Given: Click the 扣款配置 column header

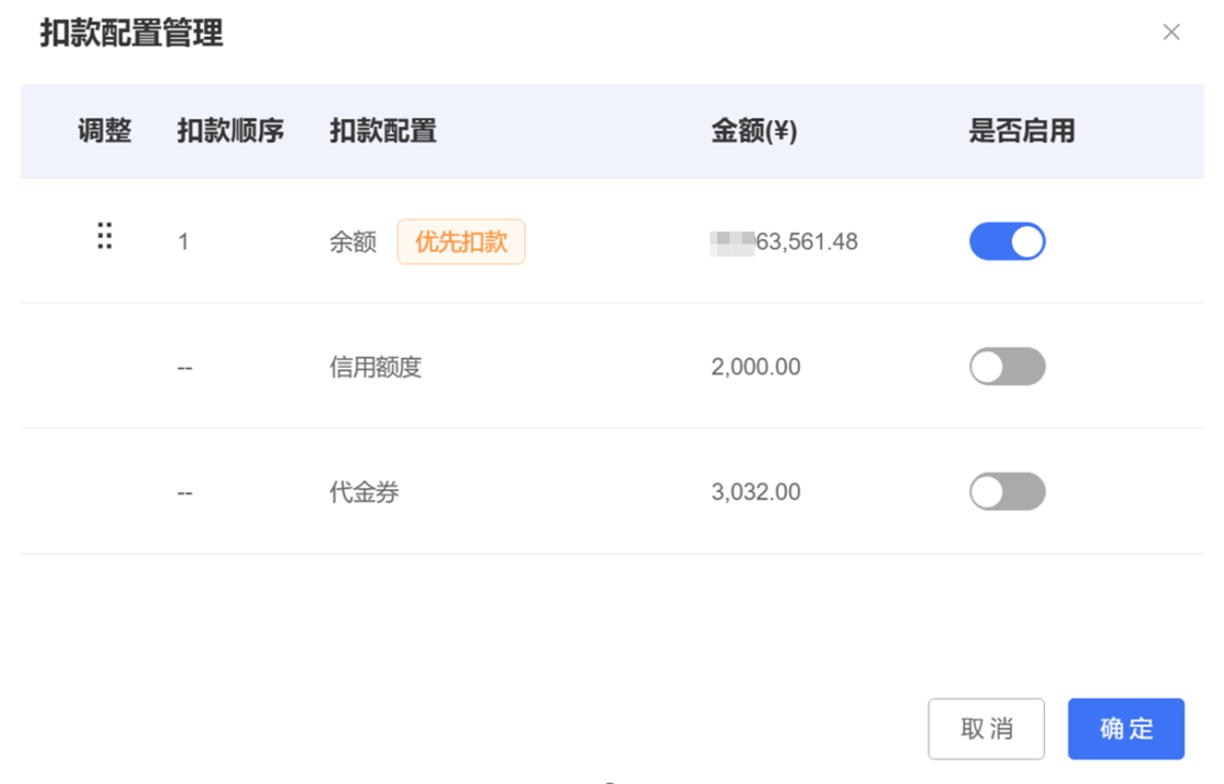Looking at the screenshot, I should (x=383, y=131).
